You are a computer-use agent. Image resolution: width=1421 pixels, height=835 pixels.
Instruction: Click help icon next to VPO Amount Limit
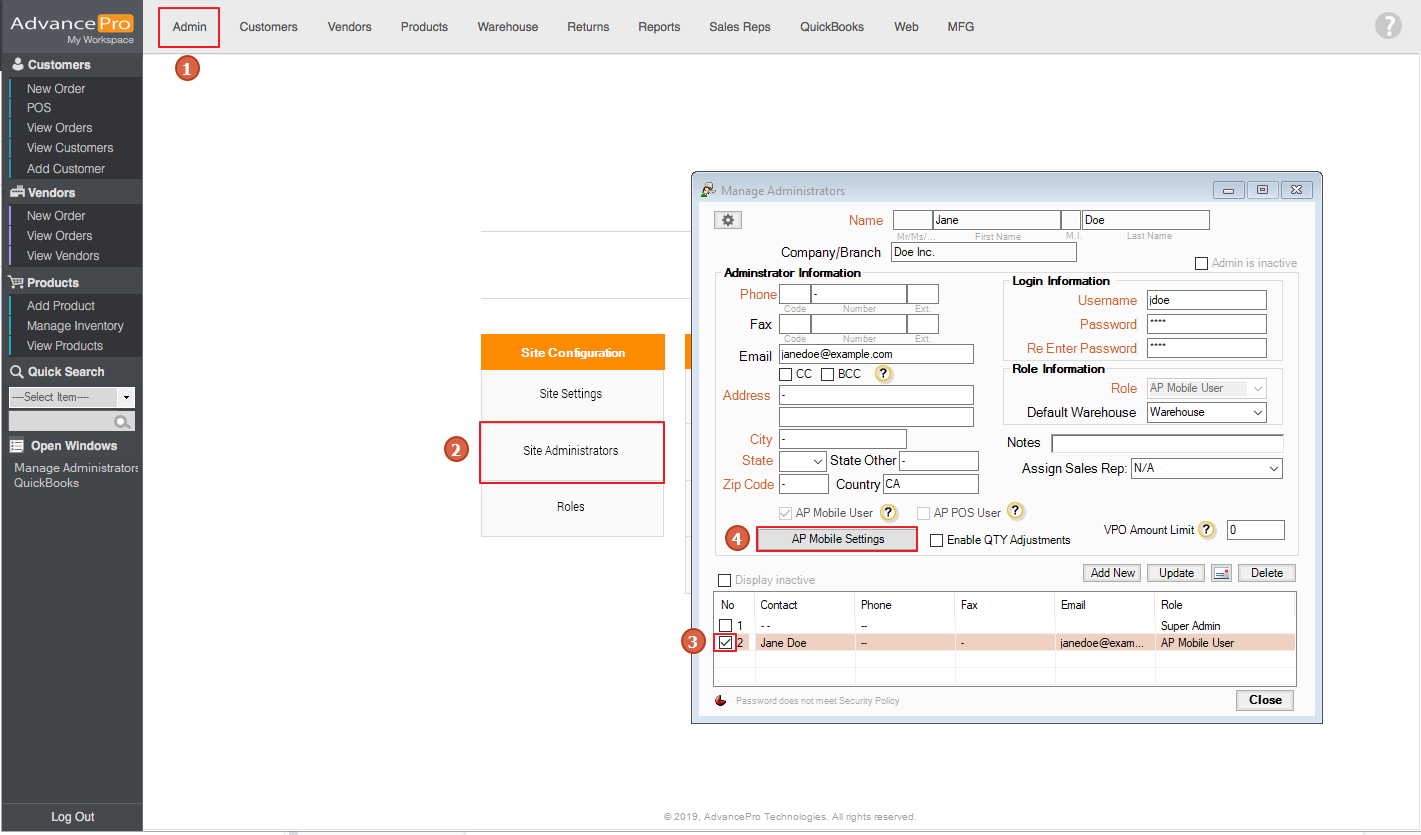click(x=1207, y=530)
